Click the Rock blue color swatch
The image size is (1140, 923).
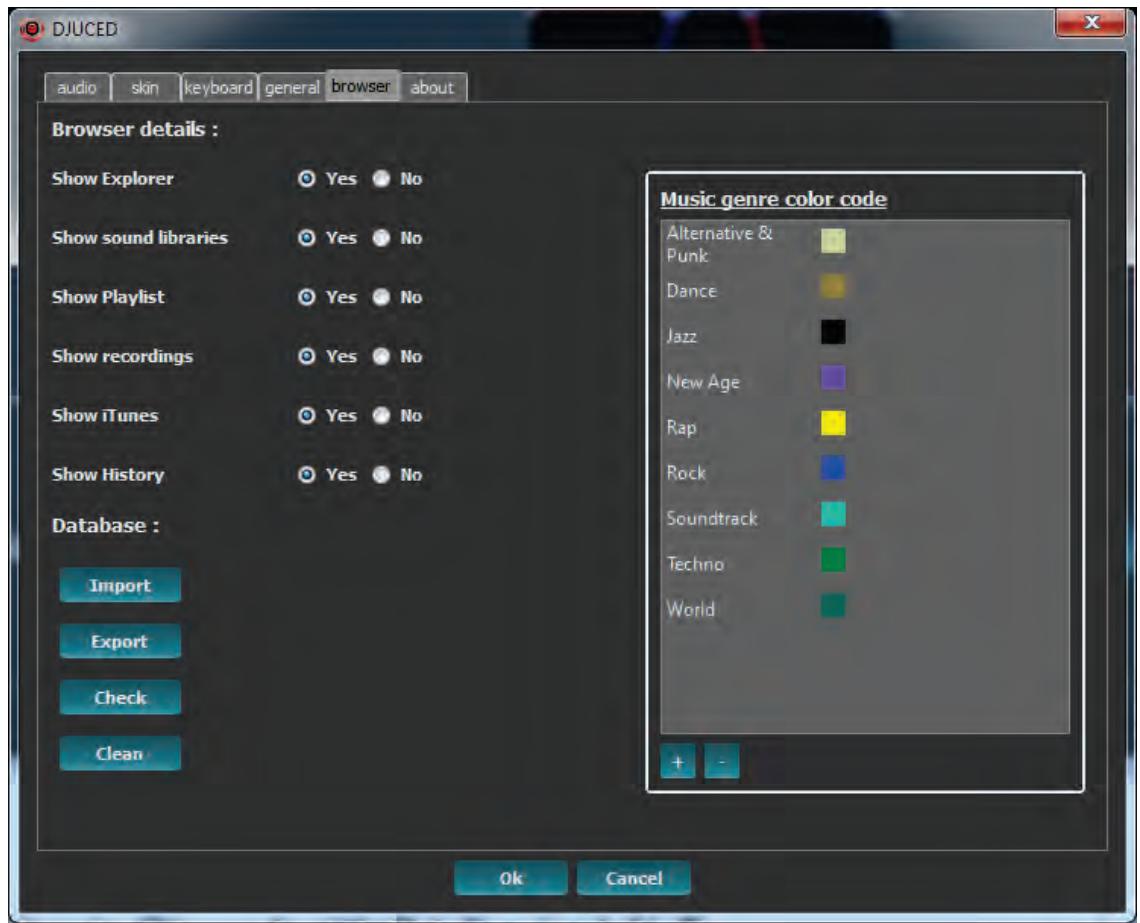(833, 469)
